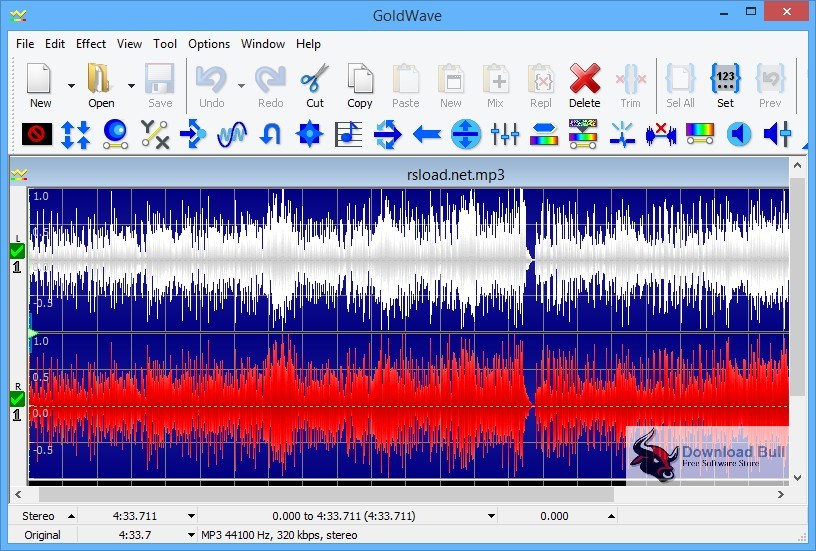Click the blue sphere Doppler effect icon
The image size is (816, 551).
(115, 134)
